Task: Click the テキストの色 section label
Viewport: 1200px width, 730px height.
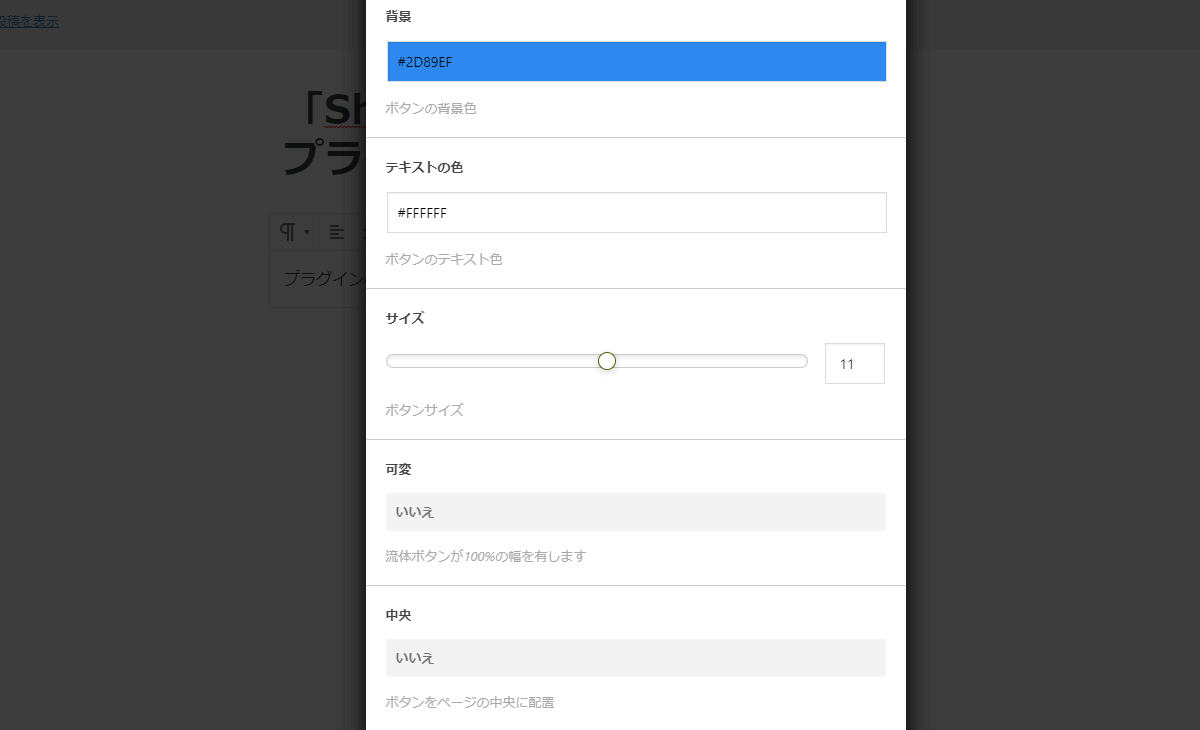Action: (x=424, y=168)
